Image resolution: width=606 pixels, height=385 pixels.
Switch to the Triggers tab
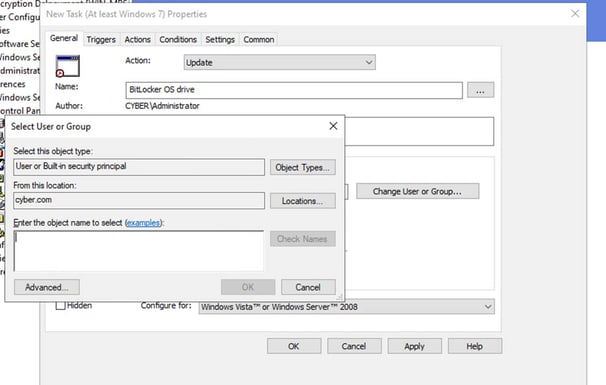click(x=101, y=39)
